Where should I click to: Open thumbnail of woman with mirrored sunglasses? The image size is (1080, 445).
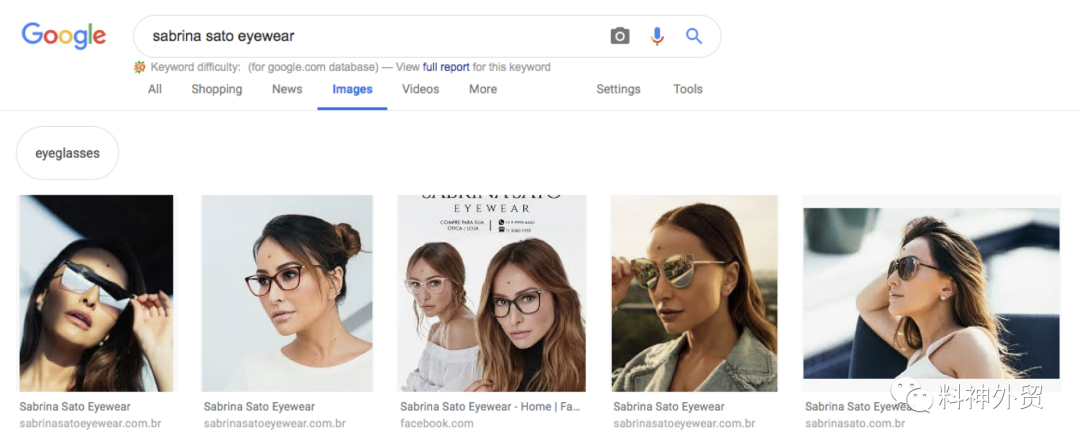click(694, 293)
